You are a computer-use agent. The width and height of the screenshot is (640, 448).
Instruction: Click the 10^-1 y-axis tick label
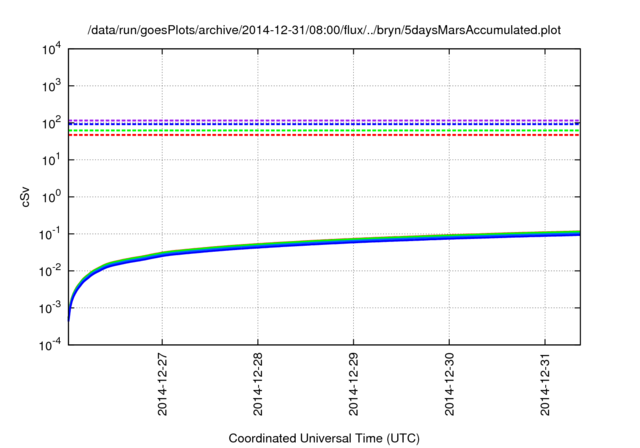pyautogui.click(x=50, y=234)
